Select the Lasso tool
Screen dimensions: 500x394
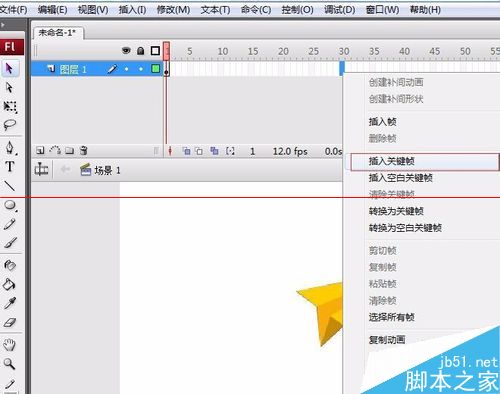coord(10,125)
